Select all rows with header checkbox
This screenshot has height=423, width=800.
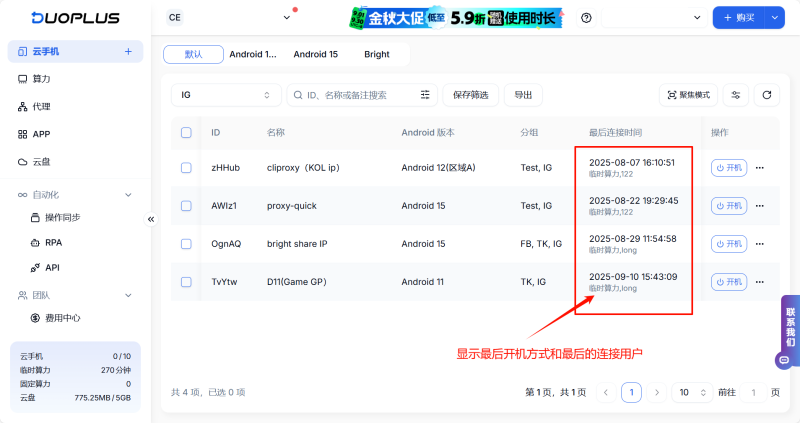click(x=186, y=132)
